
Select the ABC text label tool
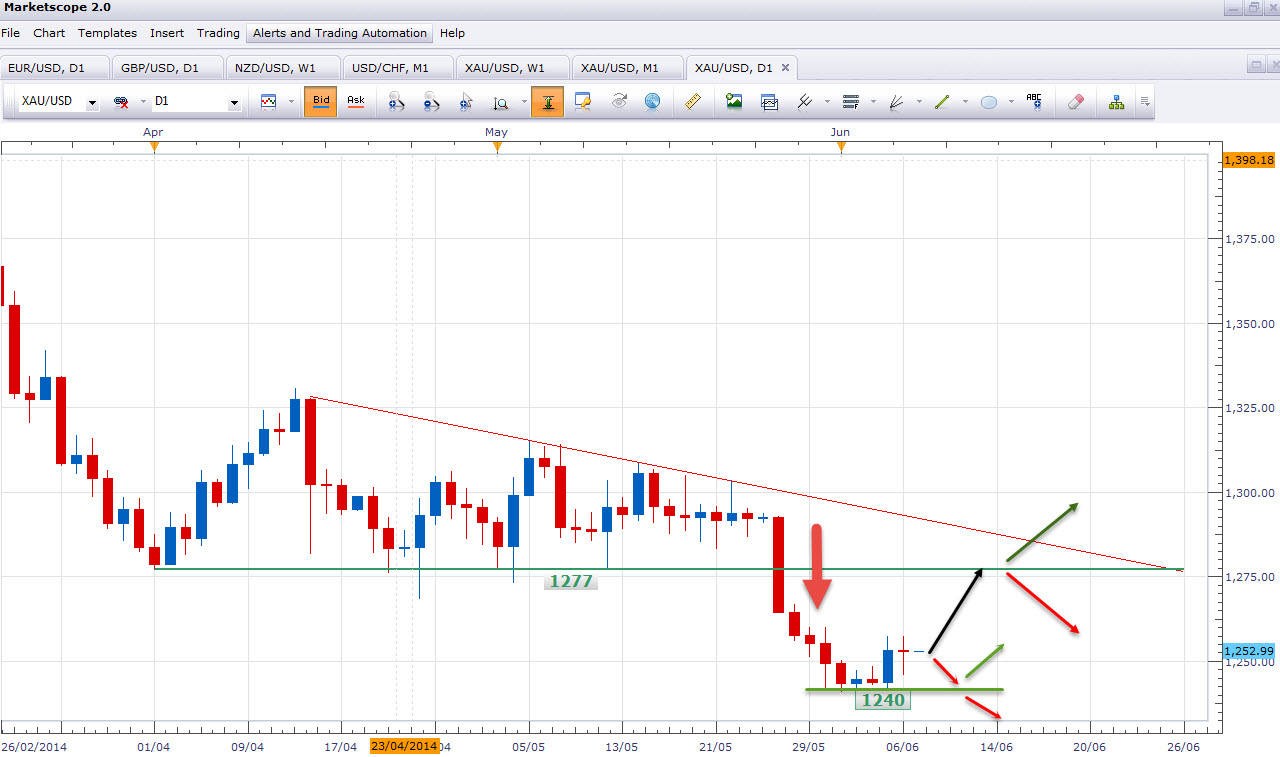tap(1034, 101)
